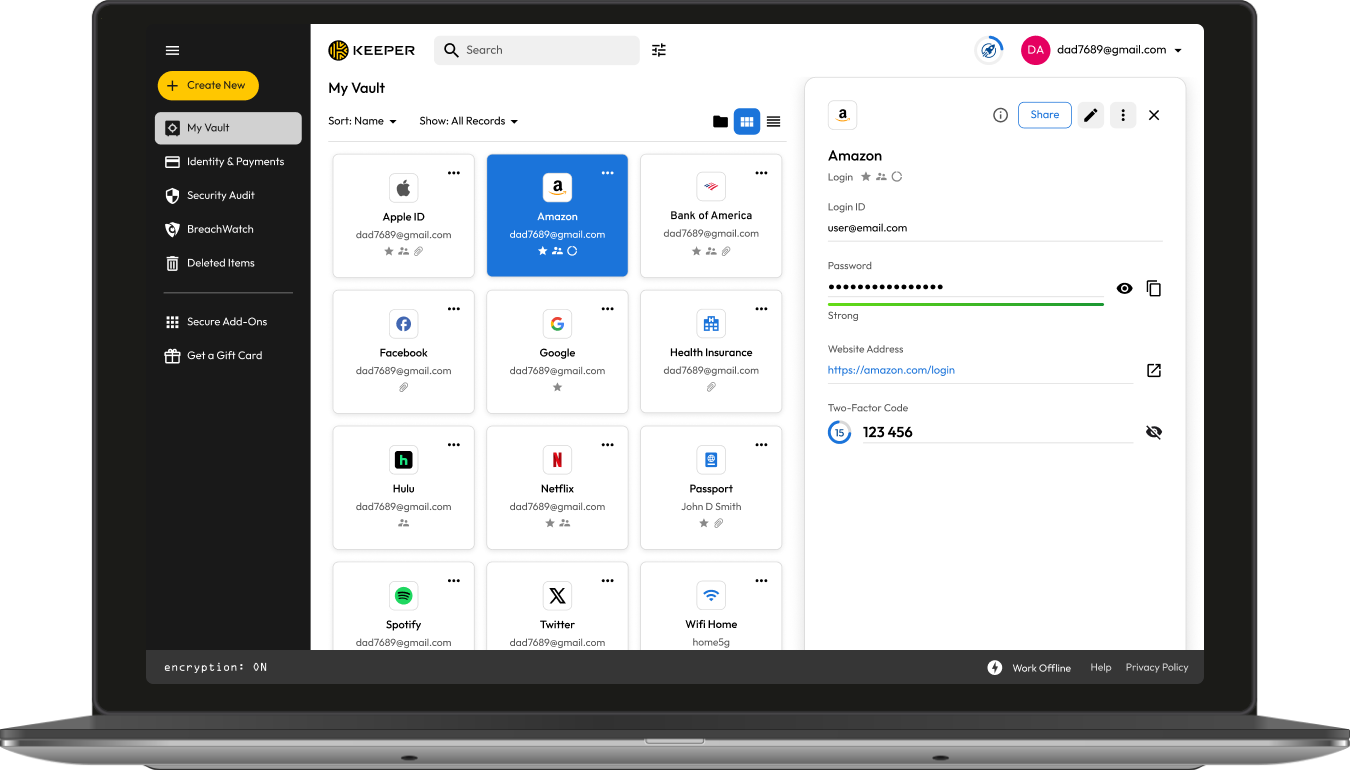Open Passport card options menu
Screen dimensions: 1350x770
pyautogui.click(x=761, y=445)
